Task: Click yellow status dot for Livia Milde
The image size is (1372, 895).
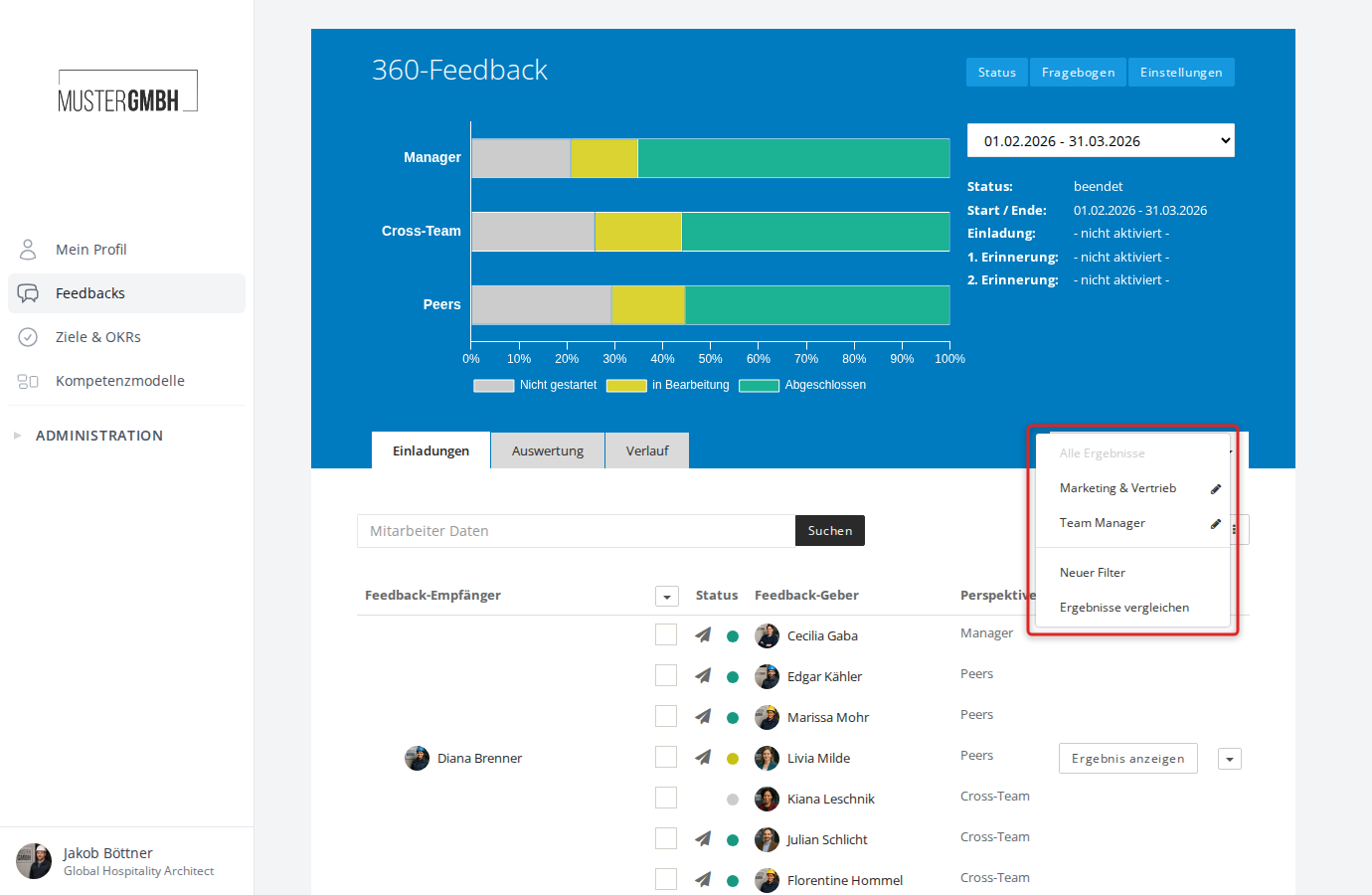Action: (733, 759)
